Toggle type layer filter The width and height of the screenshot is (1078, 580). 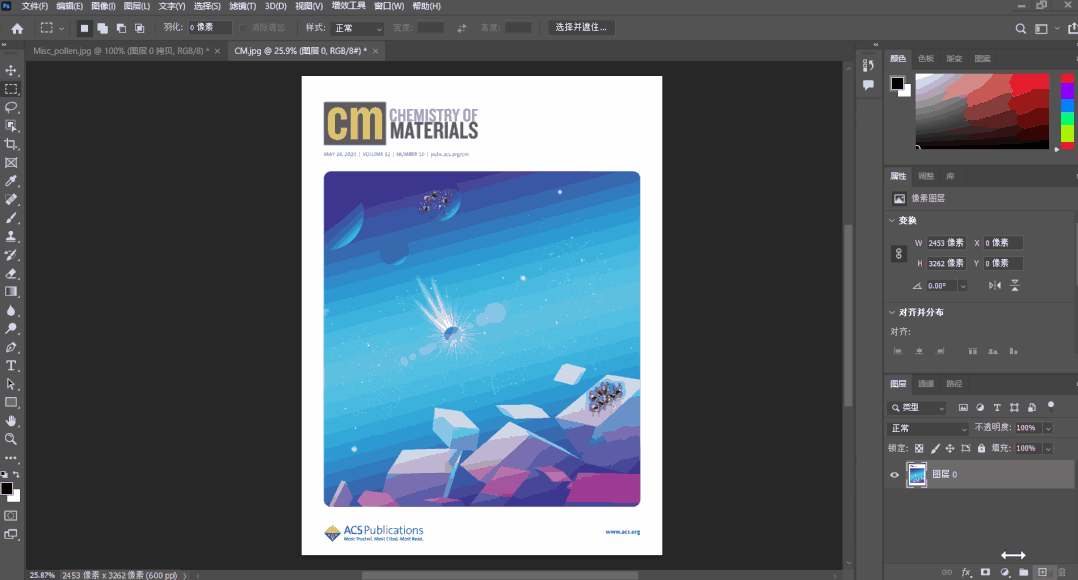[x=997, y=408]
